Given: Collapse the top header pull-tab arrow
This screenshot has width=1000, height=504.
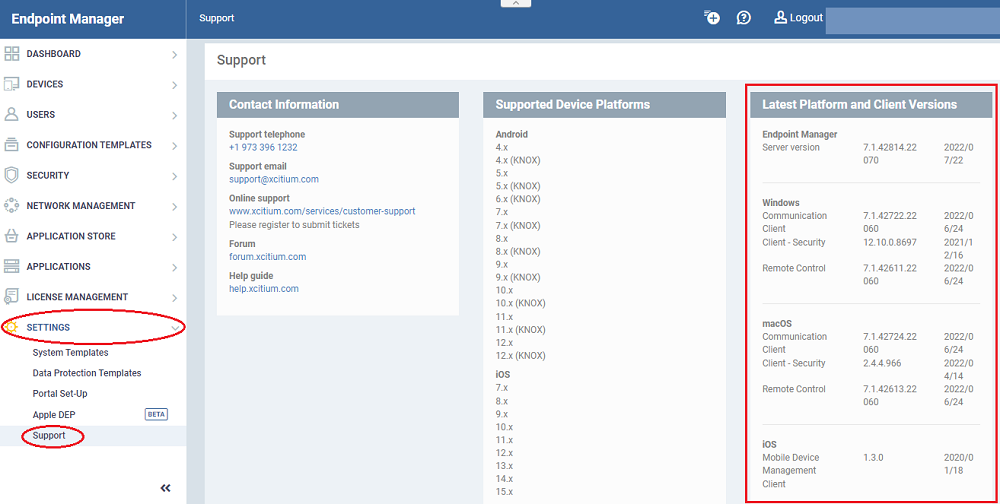Looking at the screenshot, I should (515, 4).
